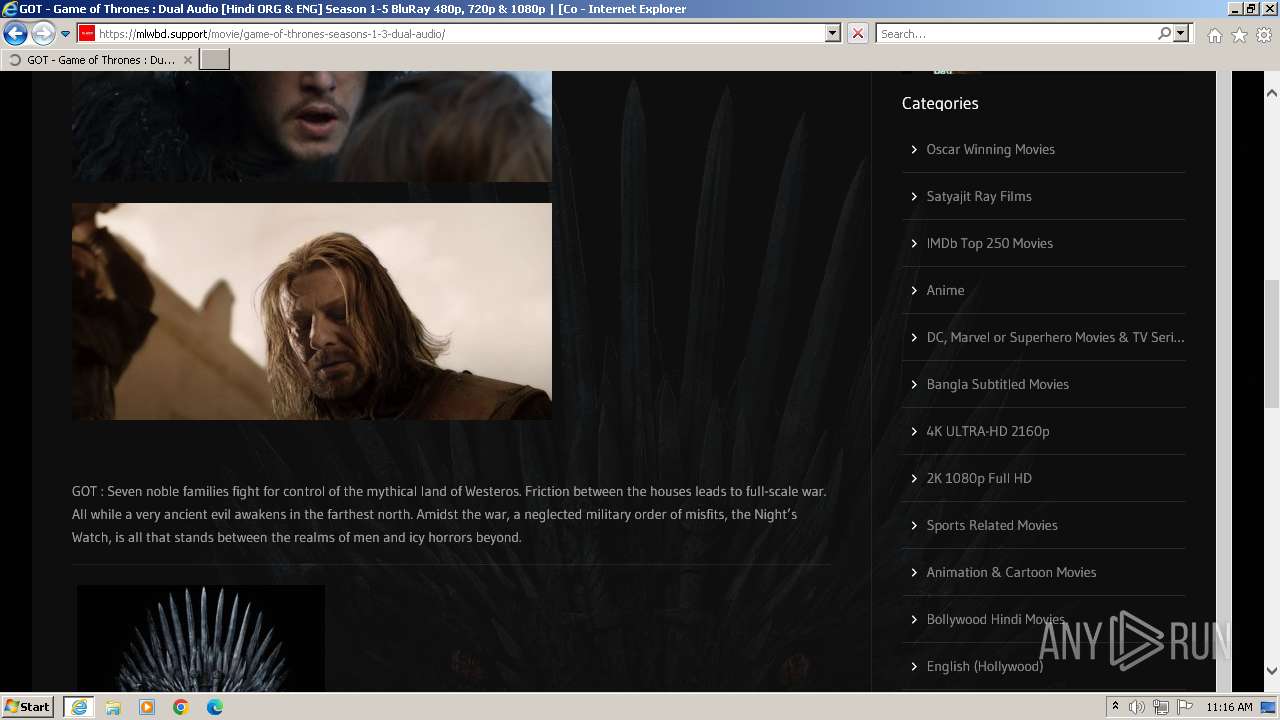Image resolution: width=1280 pixels, height=720 pixels.
Task: Open Bollywood Hindi Movies category
Action: tap(995, 619)
